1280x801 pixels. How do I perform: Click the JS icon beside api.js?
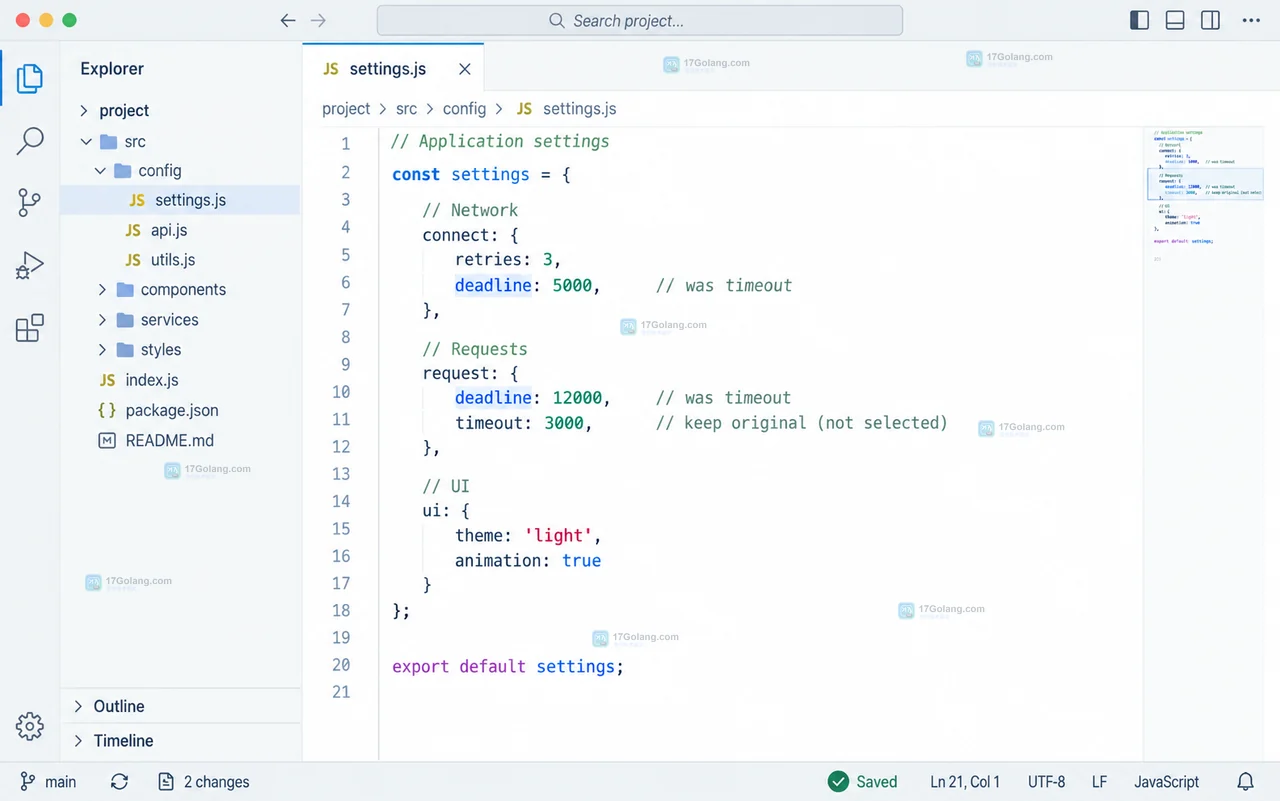coord(133,231)
